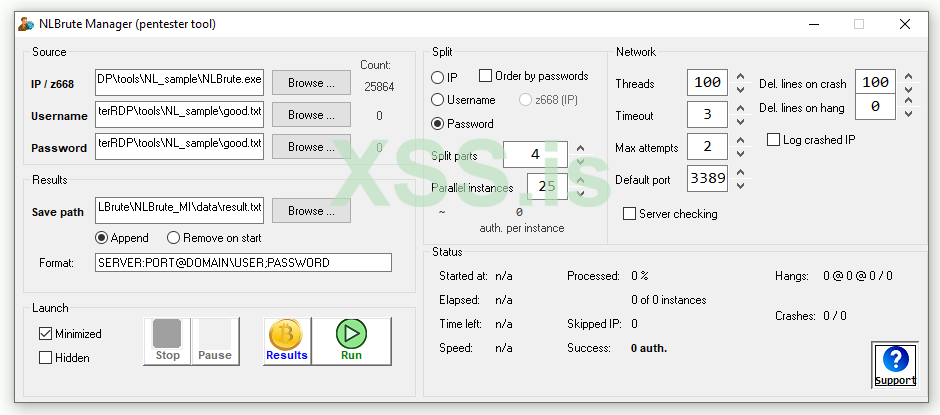The image size is (940, 415).
Task: Browse for the Password source file
Action: pyautogui.click(x=311, y=147)
